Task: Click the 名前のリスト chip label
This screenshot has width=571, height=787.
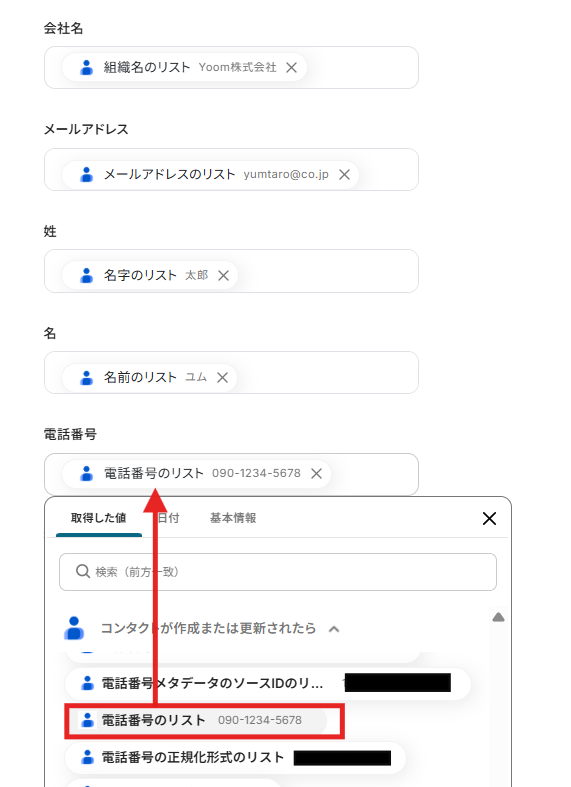Action: [140, 377]
